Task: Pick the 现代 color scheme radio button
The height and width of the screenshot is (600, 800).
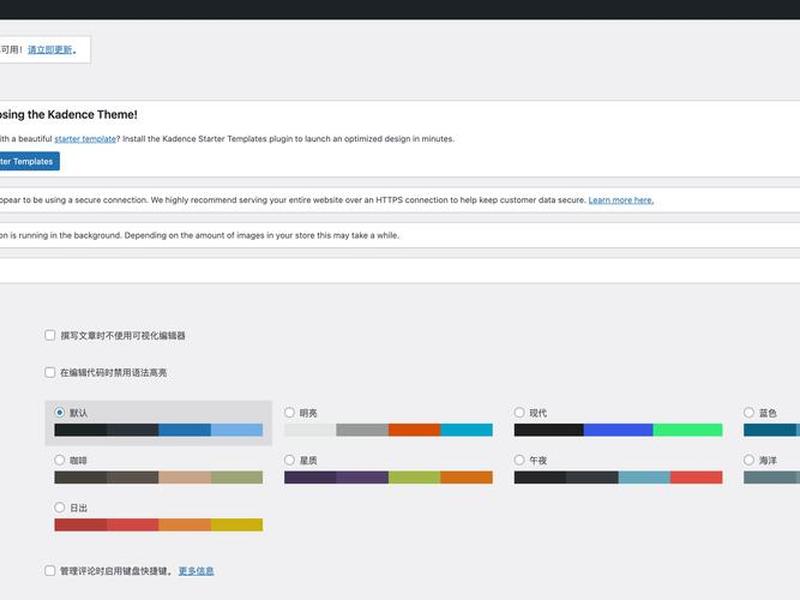Action: coord(519,412)
